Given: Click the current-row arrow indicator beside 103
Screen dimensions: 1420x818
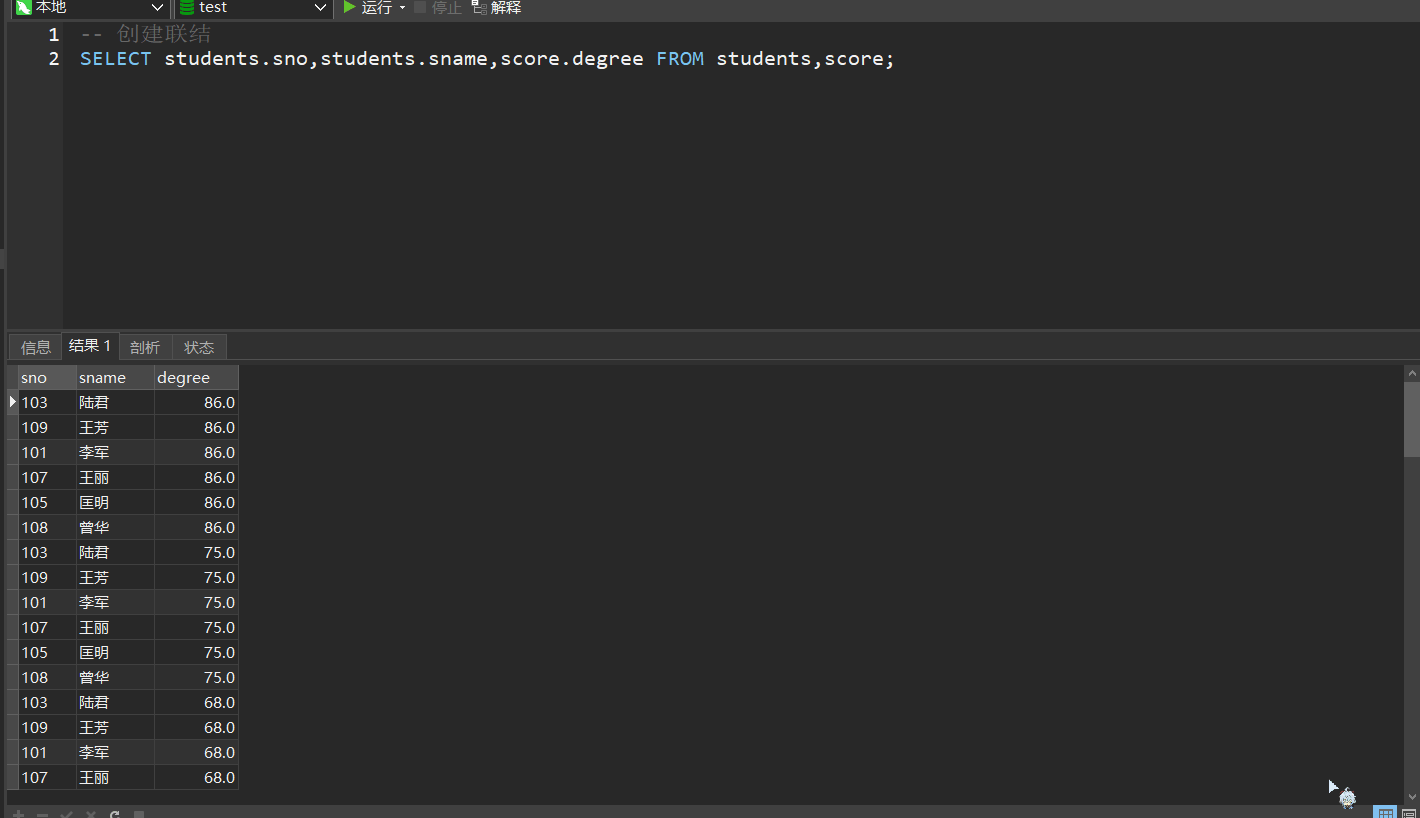Looking at the screenshot, I should [x=13, y=402].
